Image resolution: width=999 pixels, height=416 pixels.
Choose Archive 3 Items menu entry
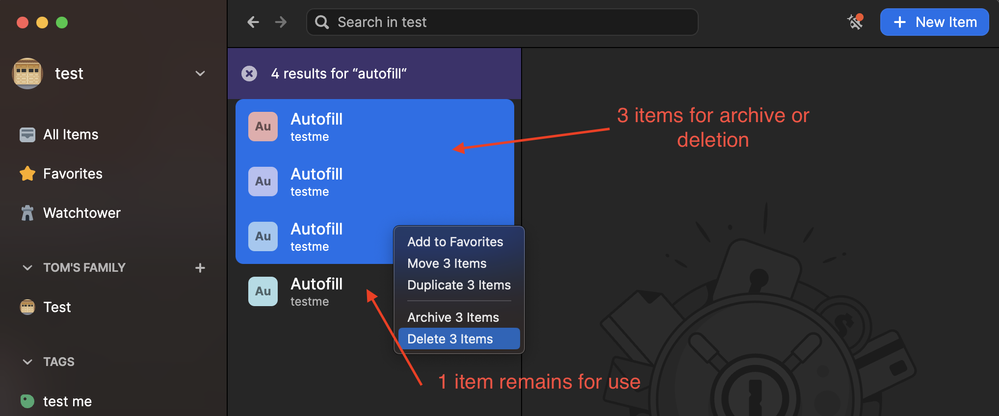pos(453,317)
